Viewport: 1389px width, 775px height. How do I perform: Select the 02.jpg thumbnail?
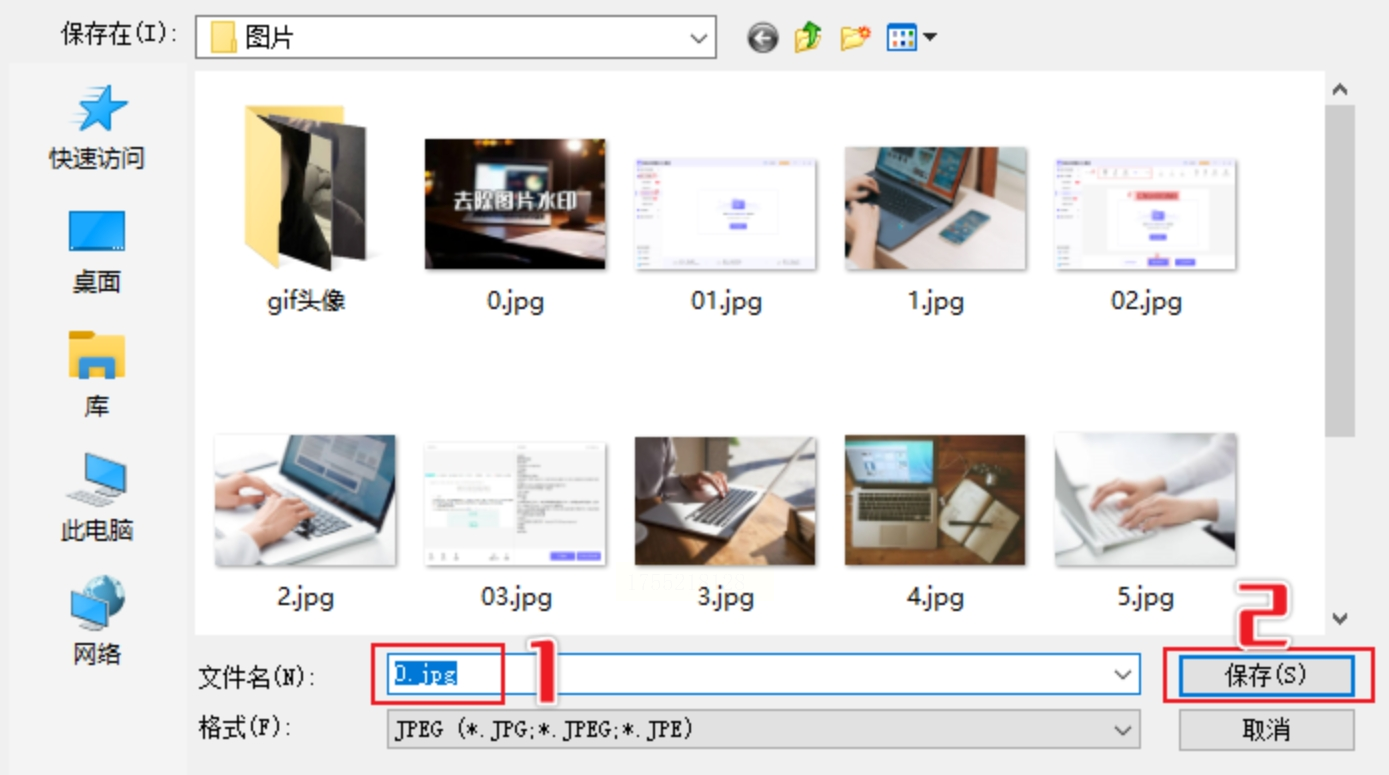point(1146,214)
